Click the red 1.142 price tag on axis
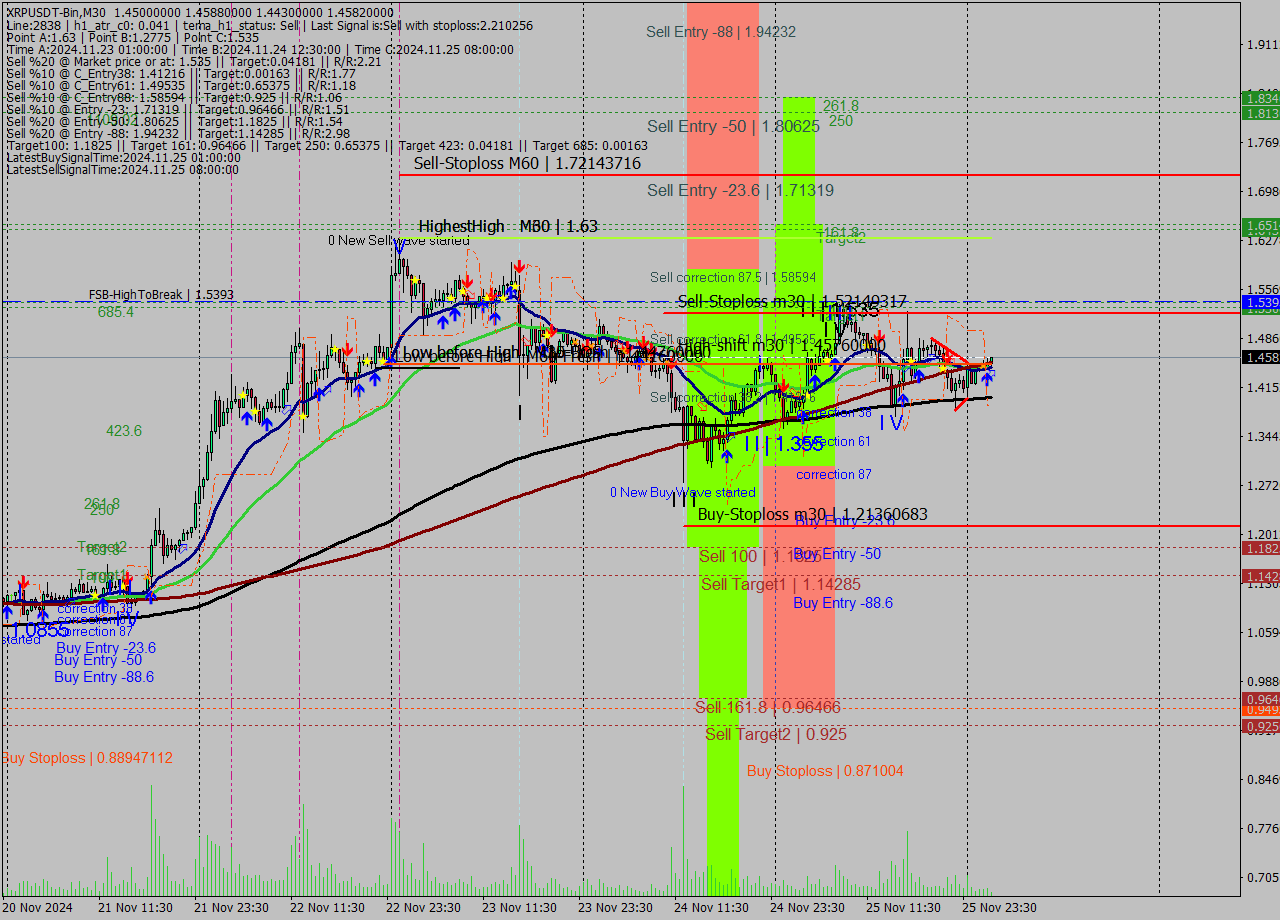Viewport: 1280px width, 920px height. click(1261, 577)
